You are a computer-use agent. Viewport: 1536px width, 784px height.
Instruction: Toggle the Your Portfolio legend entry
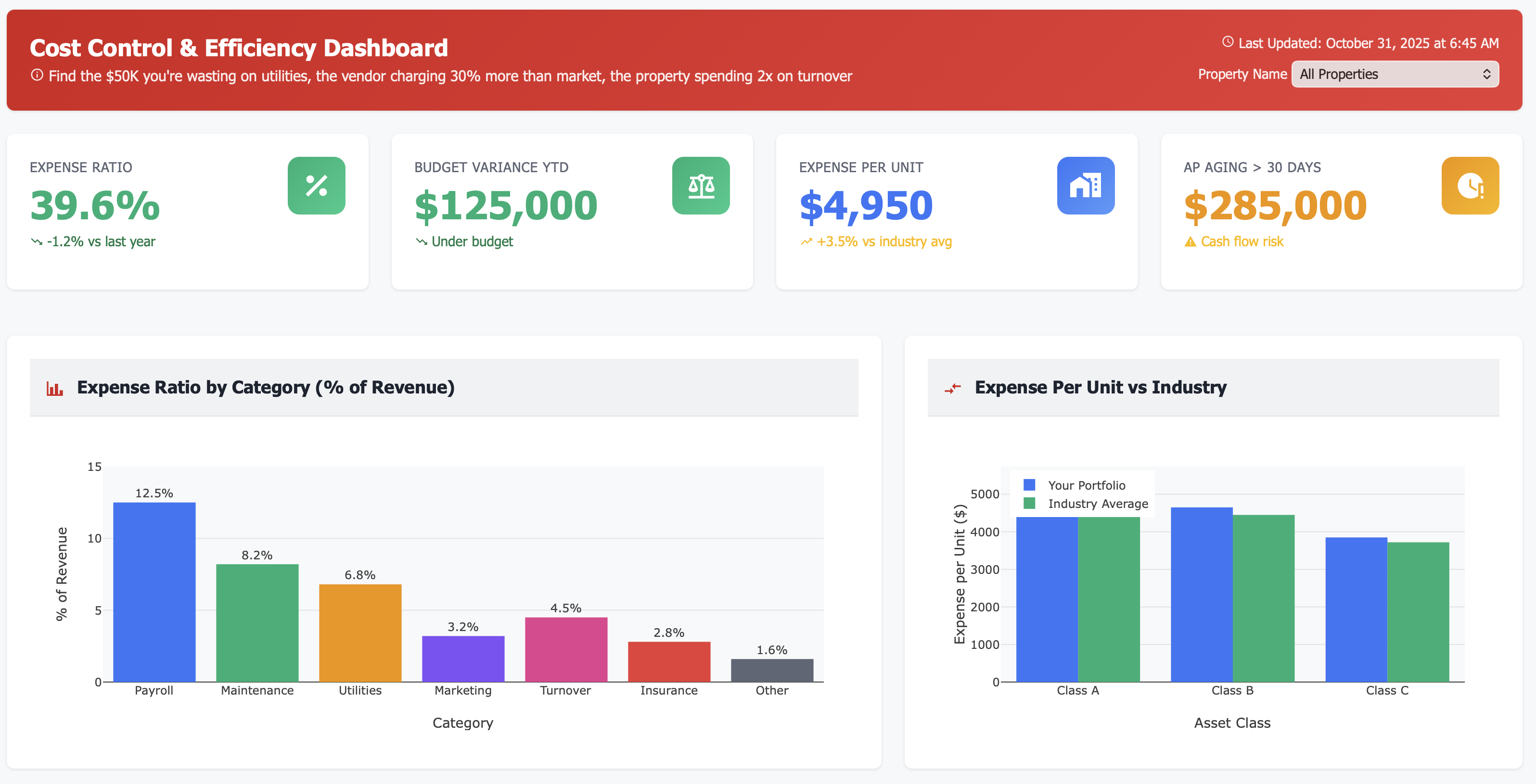coord(1088,485)
